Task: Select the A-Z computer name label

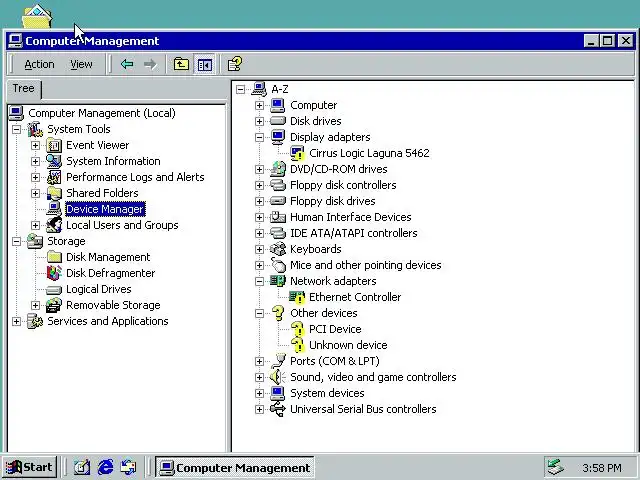Action: [x=280, y=89]
